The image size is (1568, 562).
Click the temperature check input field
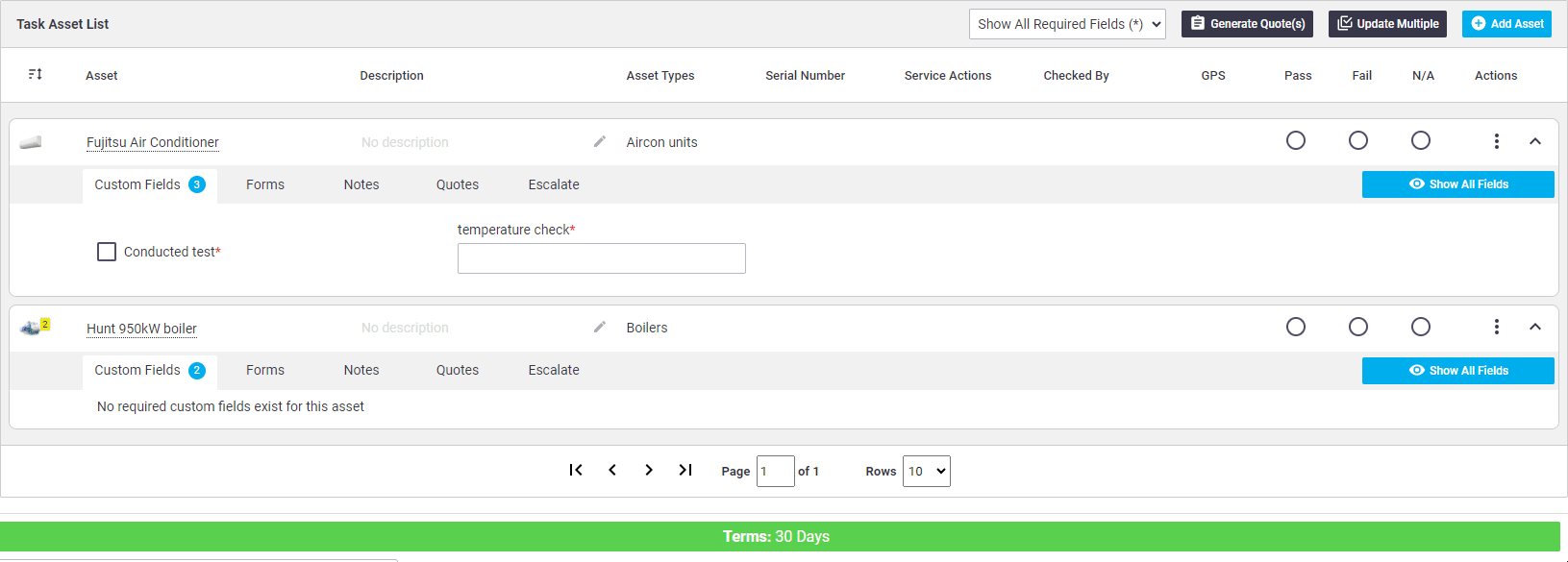tap(602, 258)
